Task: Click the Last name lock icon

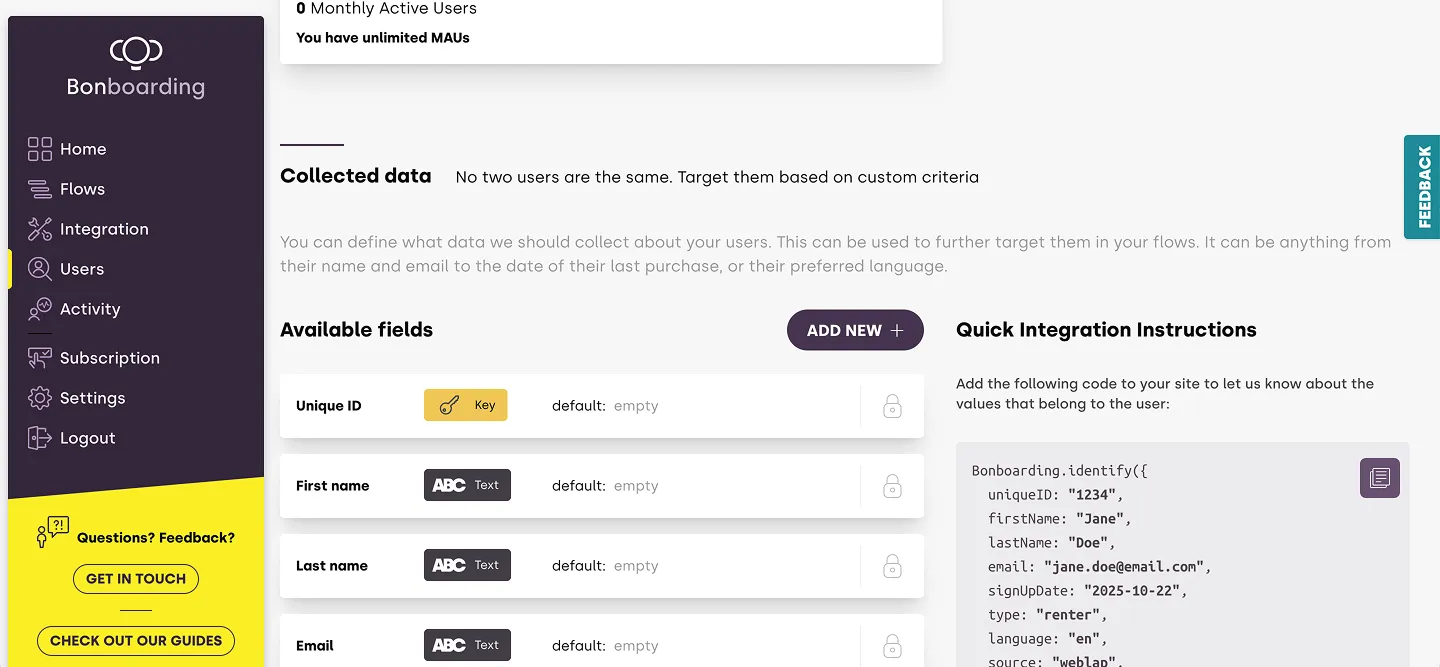Action: (892, 566)
